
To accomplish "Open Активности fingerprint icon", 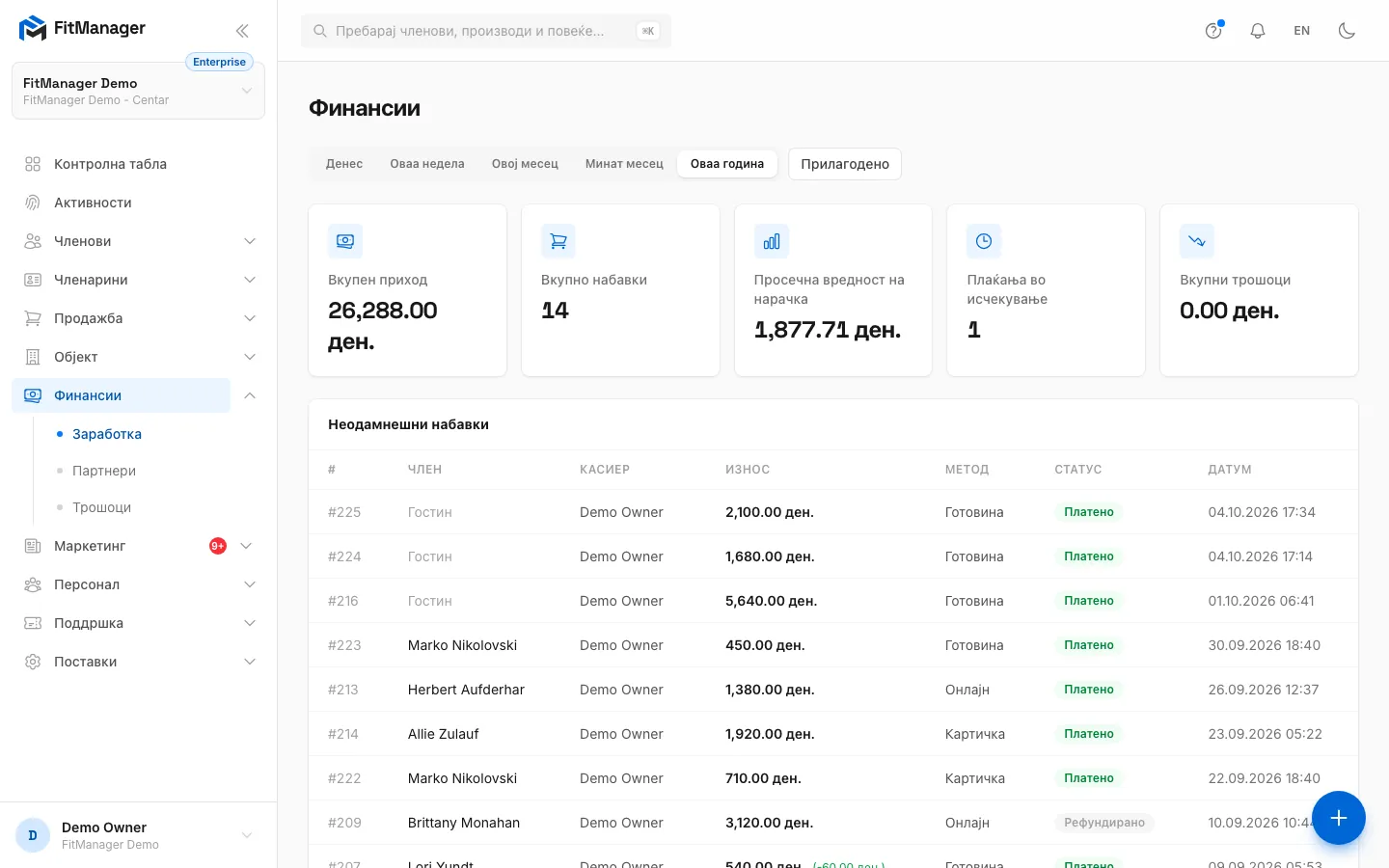I will (x=33, y=203).
